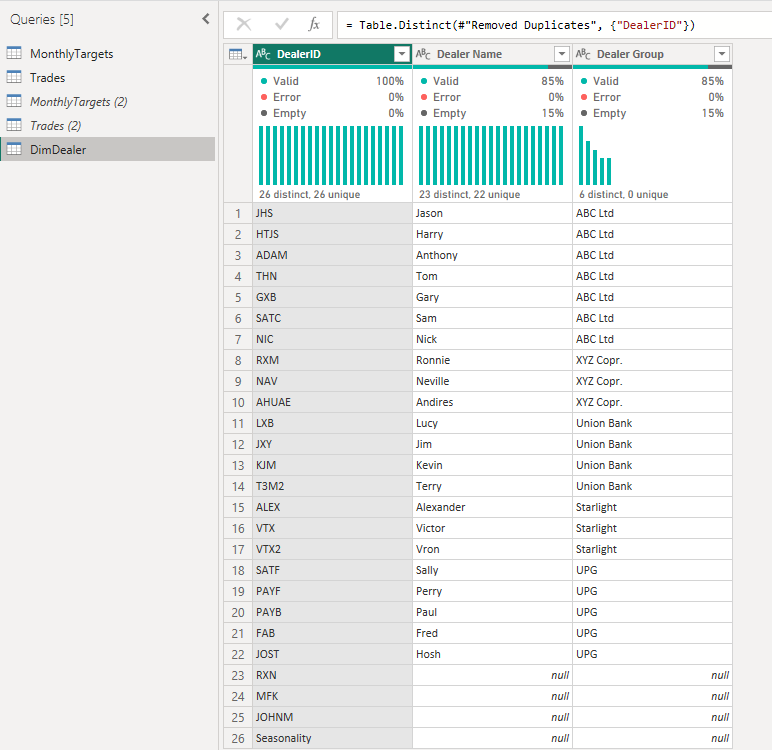This screenshot has height=750, width=772.
Task: Select the Dealer Name column header
Action: 492,54
